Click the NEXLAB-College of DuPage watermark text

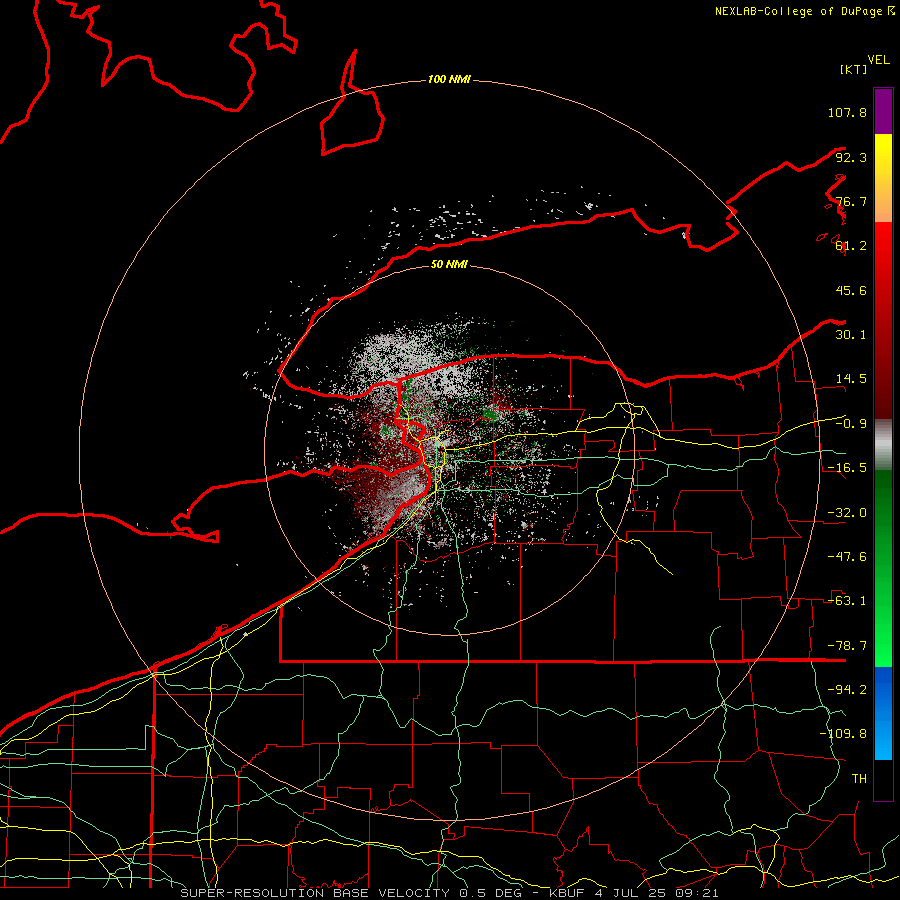coord(804,11)
